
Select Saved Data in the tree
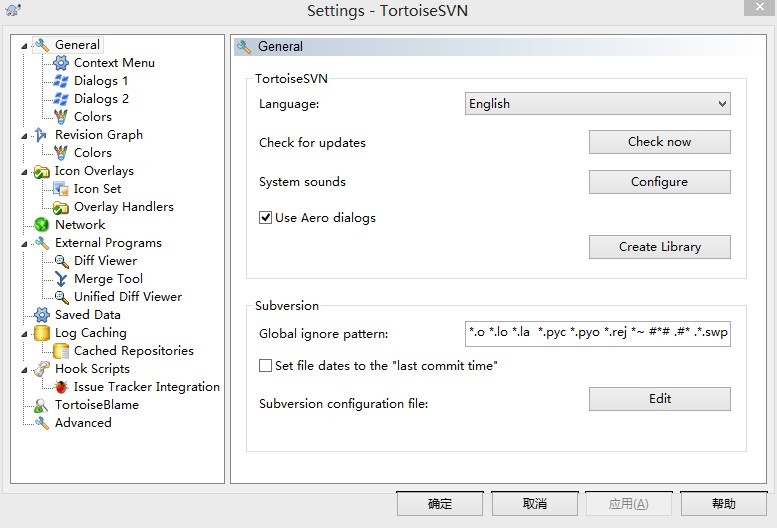pos(88,315)
